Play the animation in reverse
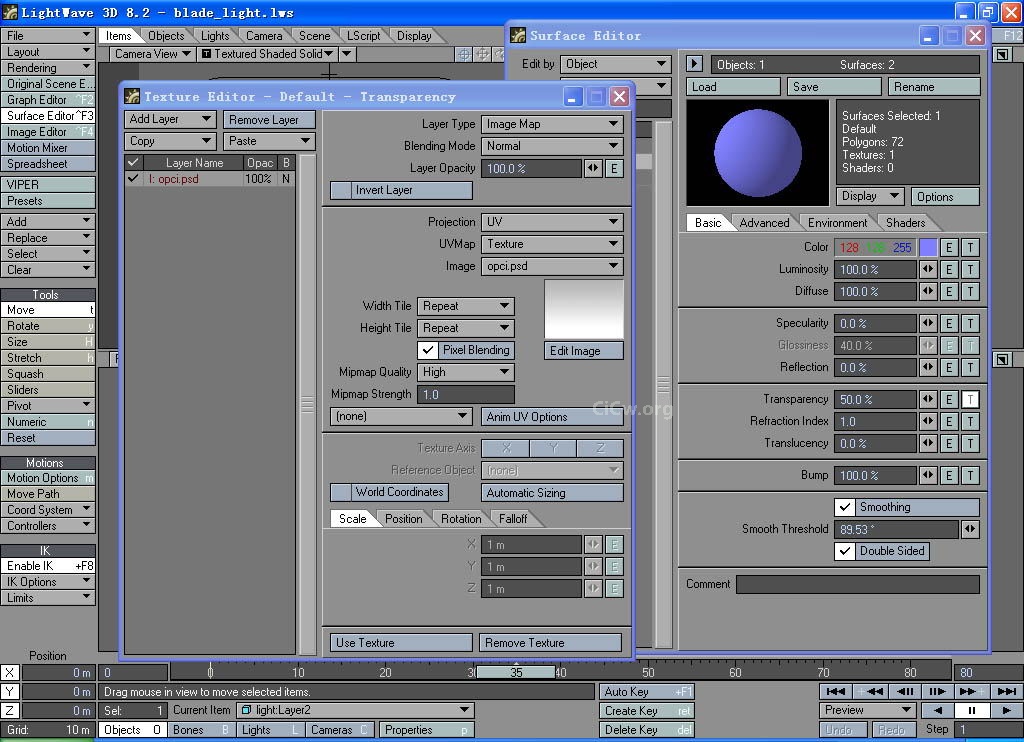Viewport: 1024px width, 742px height. point(937,711)
